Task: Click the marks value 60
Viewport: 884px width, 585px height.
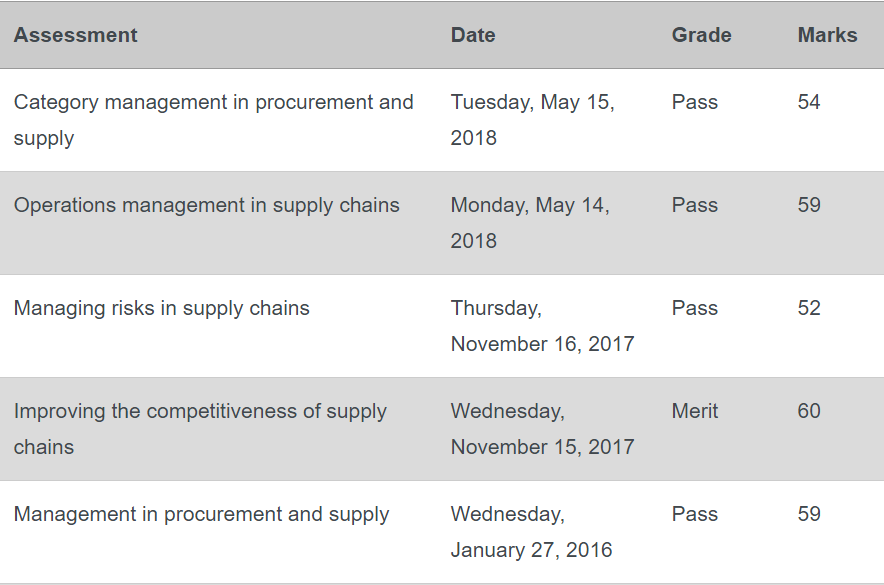Action: click(808, 411)
